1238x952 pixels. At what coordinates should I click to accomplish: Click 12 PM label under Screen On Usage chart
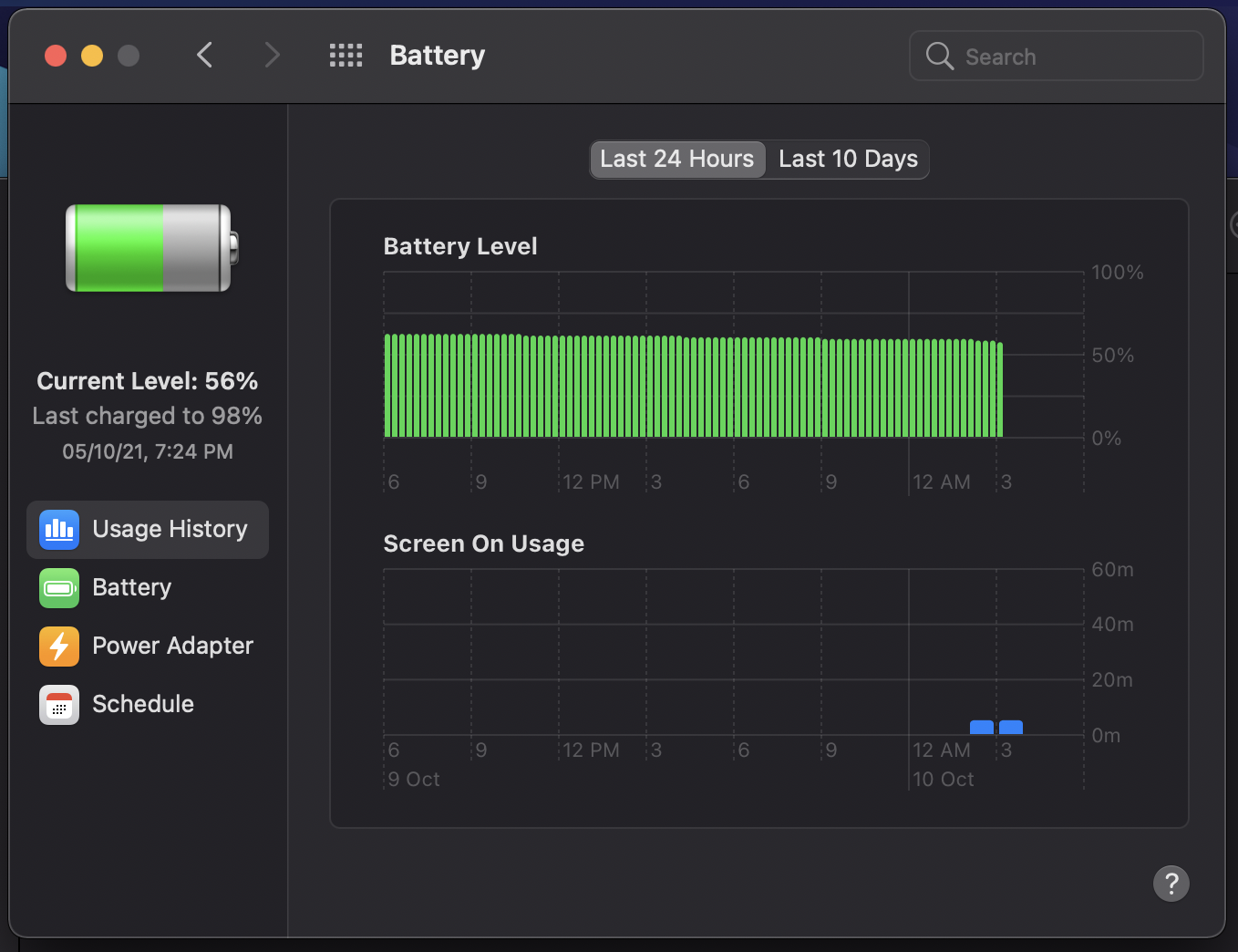click(591, 750)
